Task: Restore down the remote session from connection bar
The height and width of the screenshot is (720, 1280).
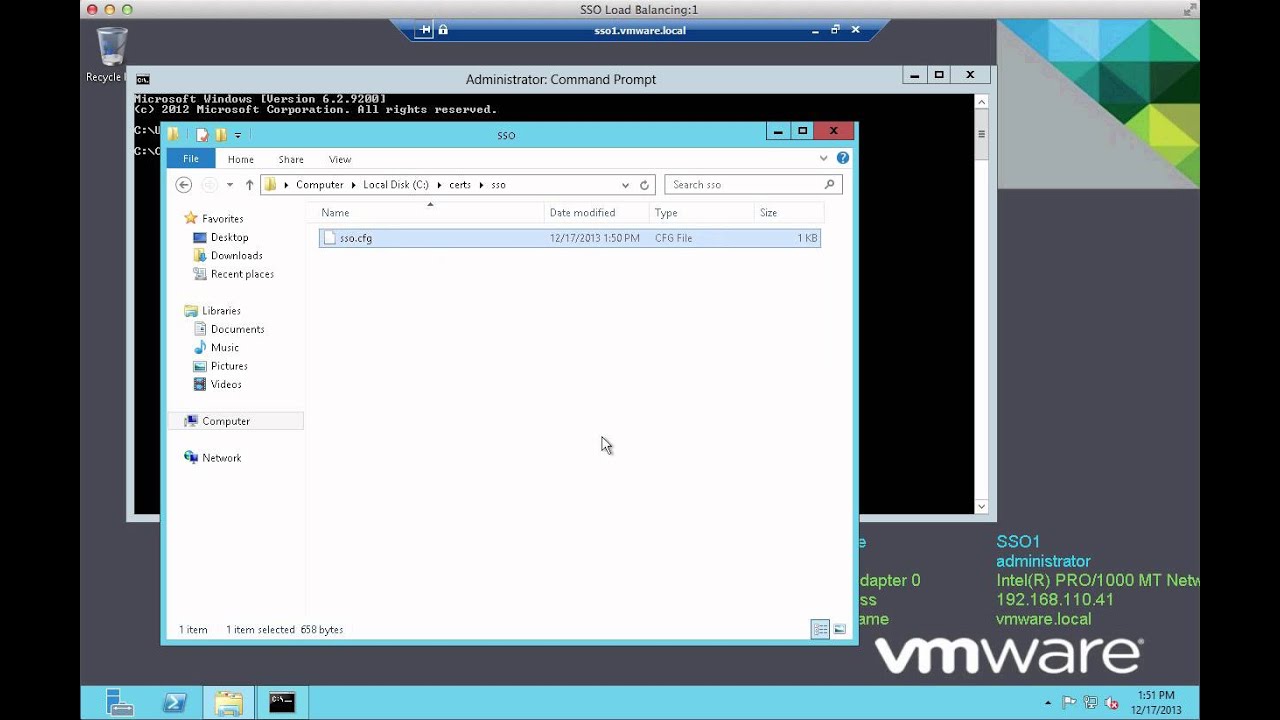Action: pos(835,30)
